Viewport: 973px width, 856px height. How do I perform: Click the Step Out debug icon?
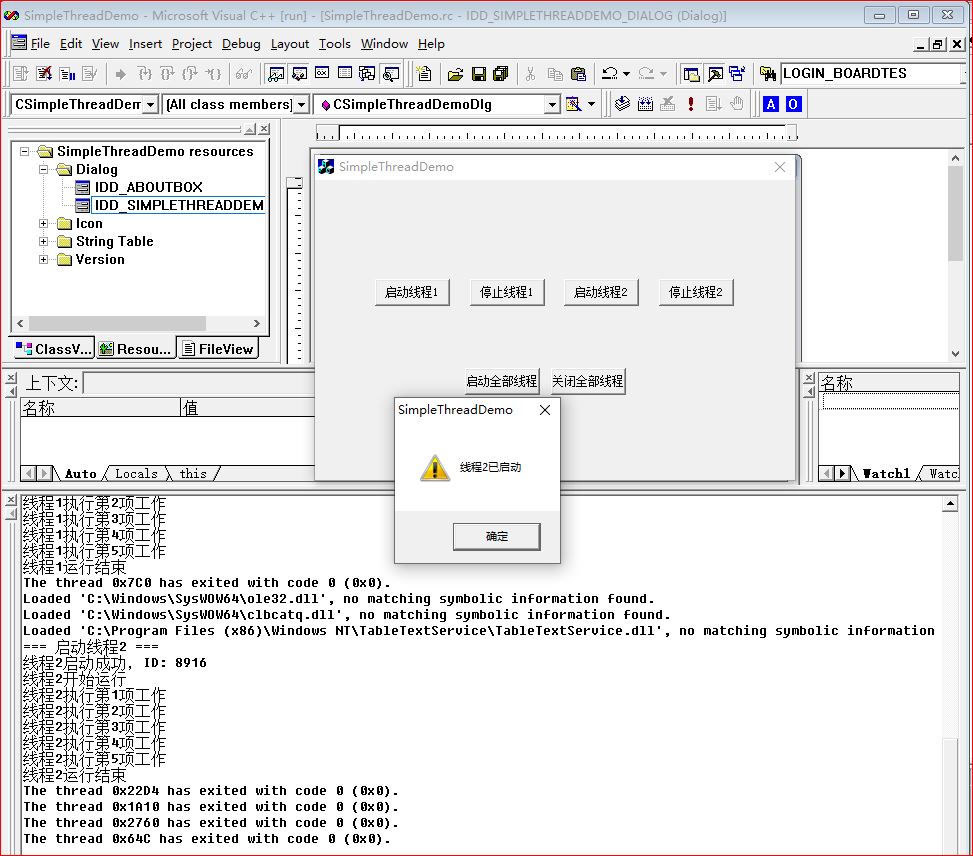(191, 74)
